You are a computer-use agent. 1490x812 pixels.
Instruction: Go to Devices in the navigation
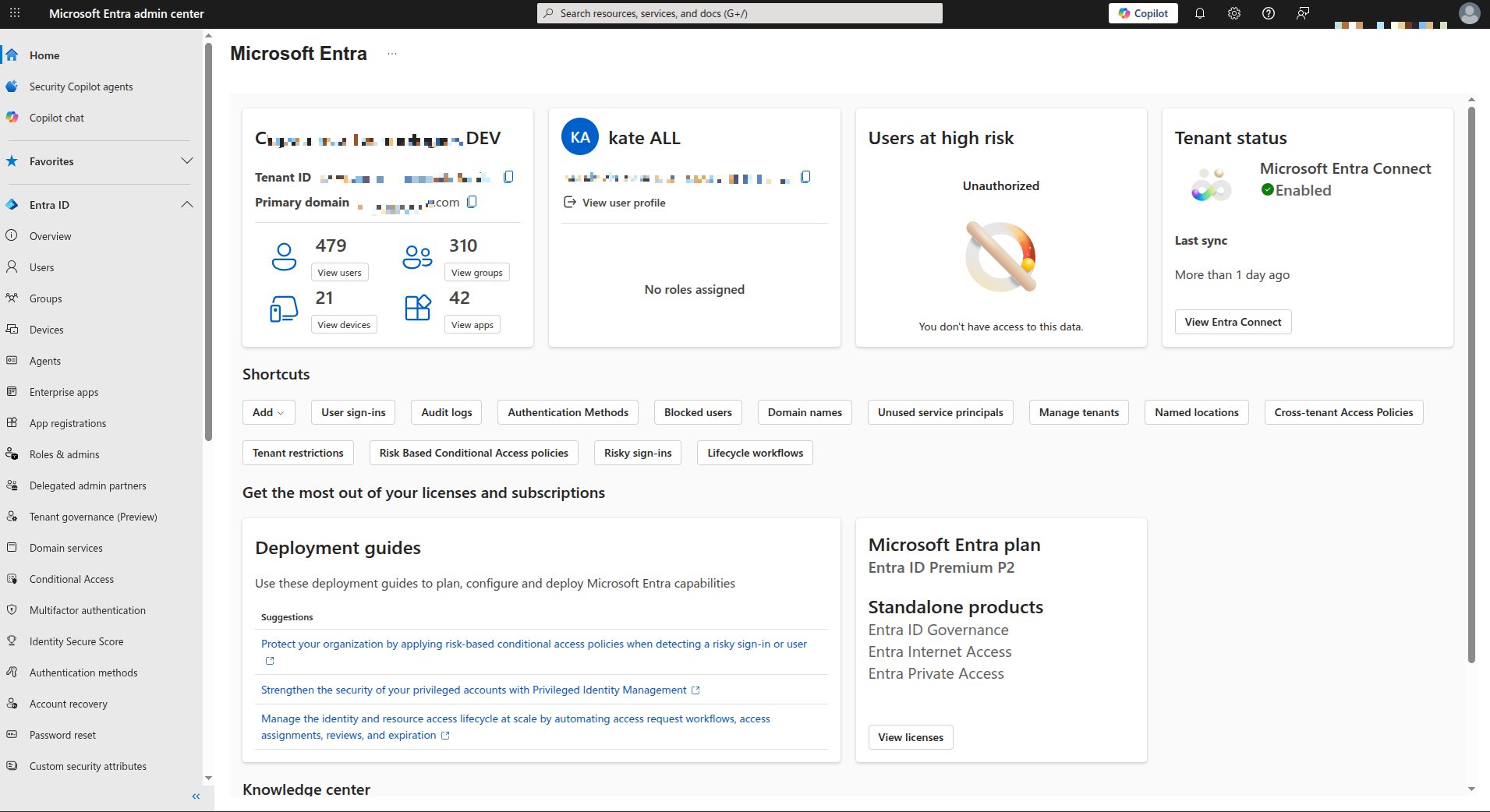click(x=47, y=330)
